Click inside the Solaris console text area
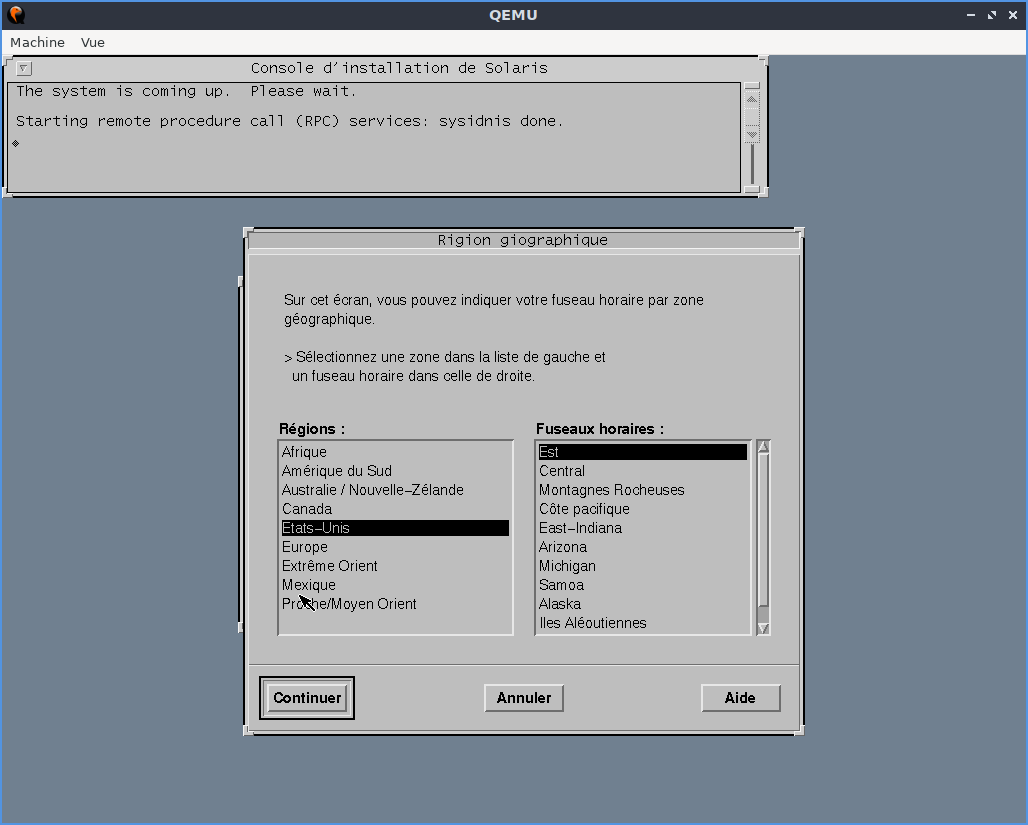The height and width of the screenshot is (825, 1028). point(374,137)
